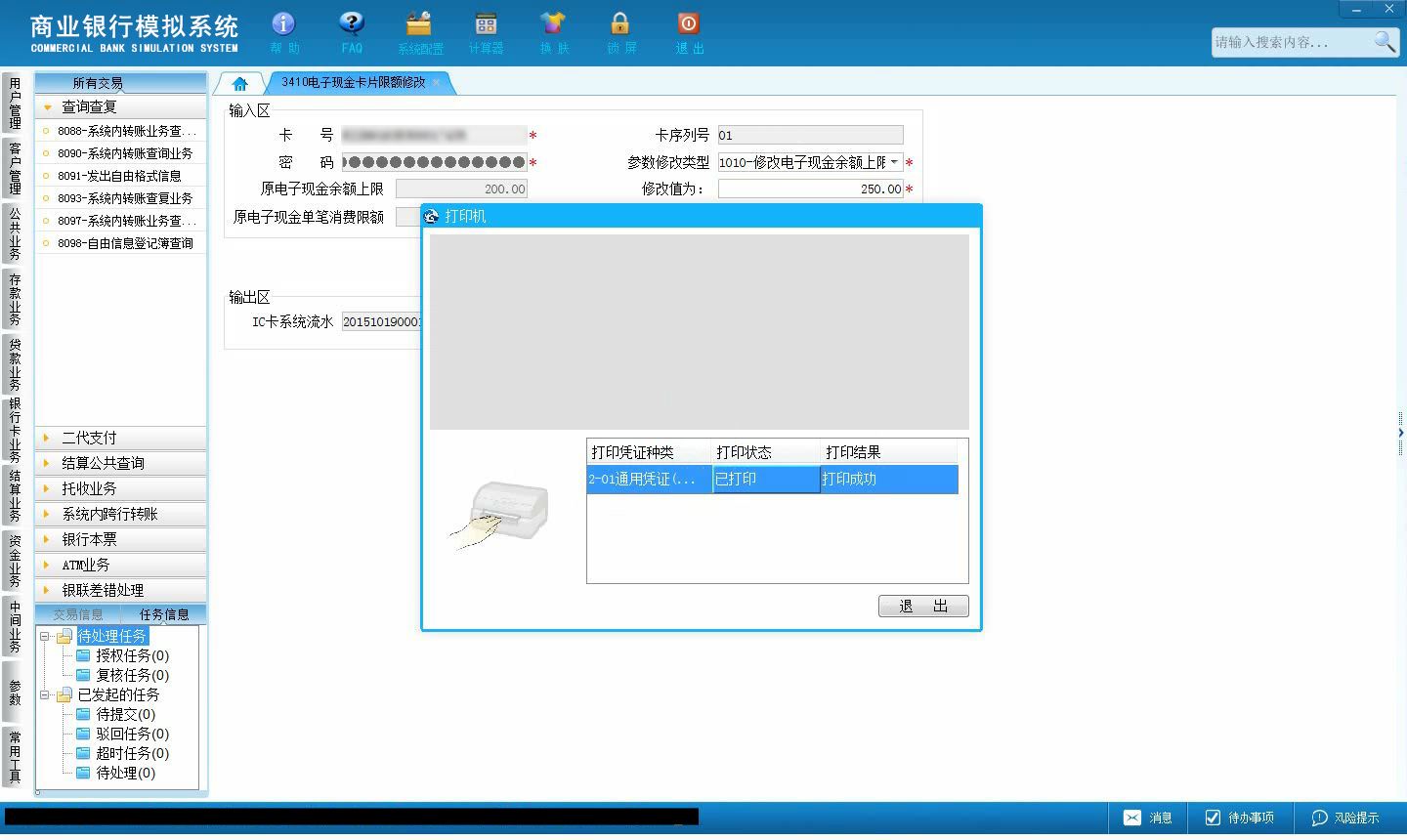
Task: Switch to 中间业务 side tab
Action: [14, 626]
